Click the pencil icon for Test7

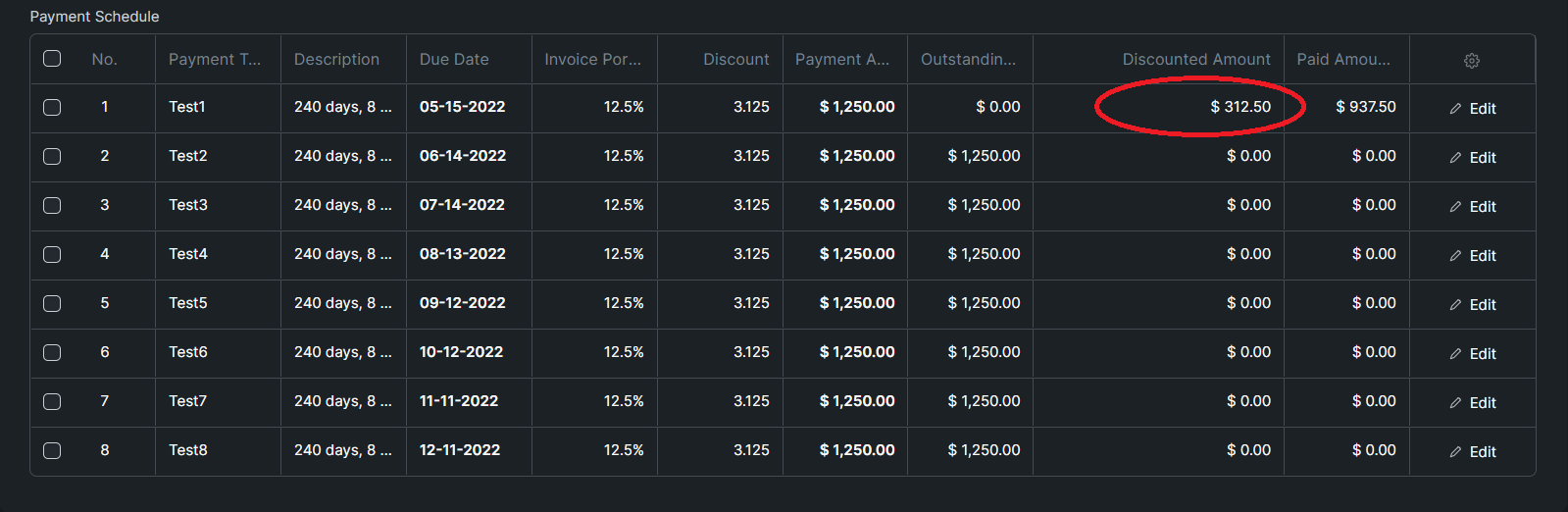[x=1455, y=403]
